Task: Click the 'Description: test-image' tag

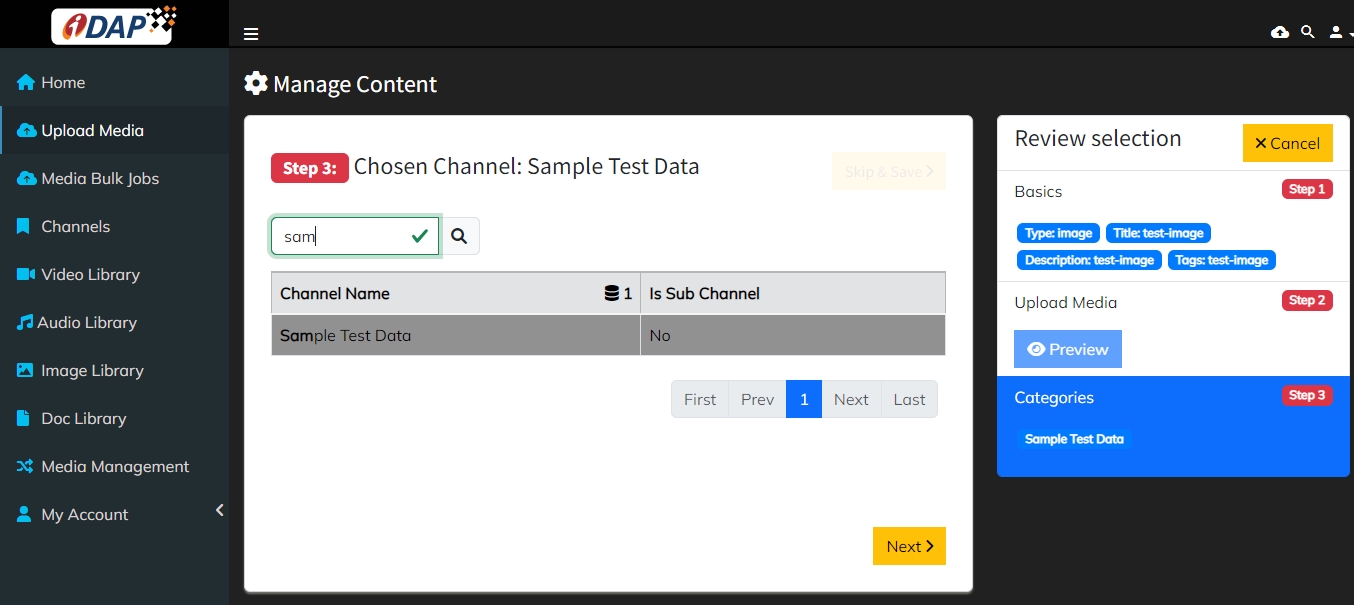Action: coord(1089,260)
